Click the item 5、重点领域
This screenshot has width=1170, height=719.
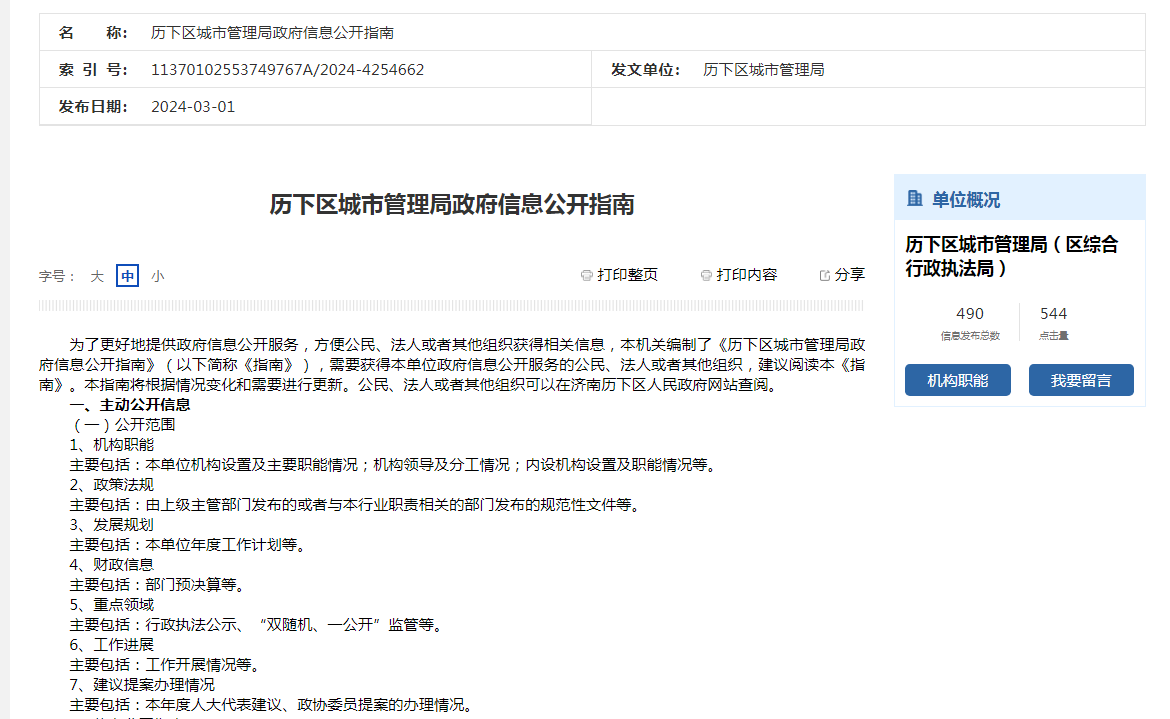tap(112, 604)
